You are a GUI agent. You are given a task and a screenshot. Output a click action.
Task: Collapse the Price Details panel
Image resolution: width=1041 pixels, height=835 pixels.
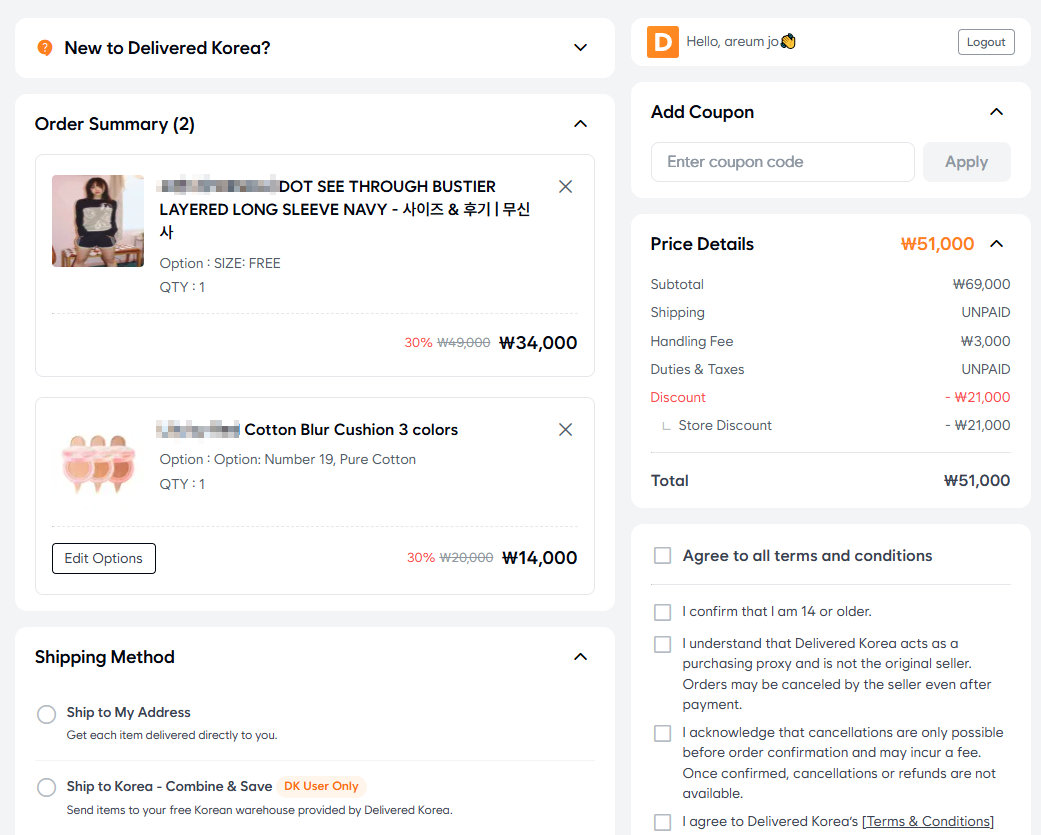click(996, 244)
